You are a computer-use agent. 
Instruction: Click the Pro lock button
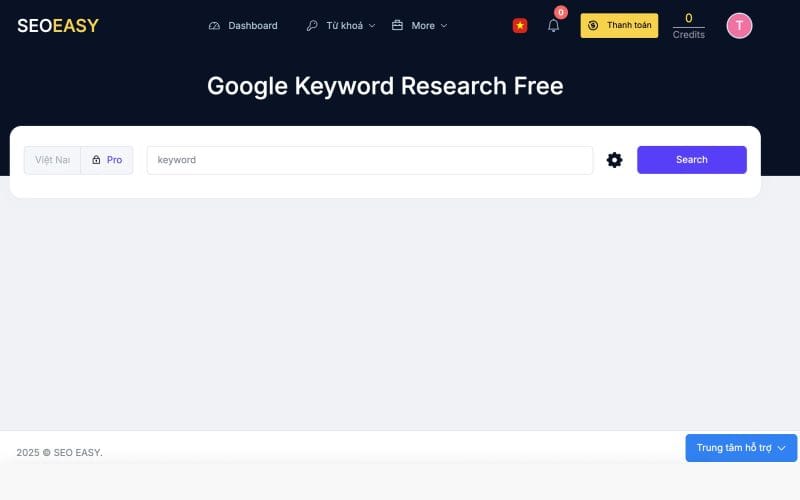click(107, 160)
